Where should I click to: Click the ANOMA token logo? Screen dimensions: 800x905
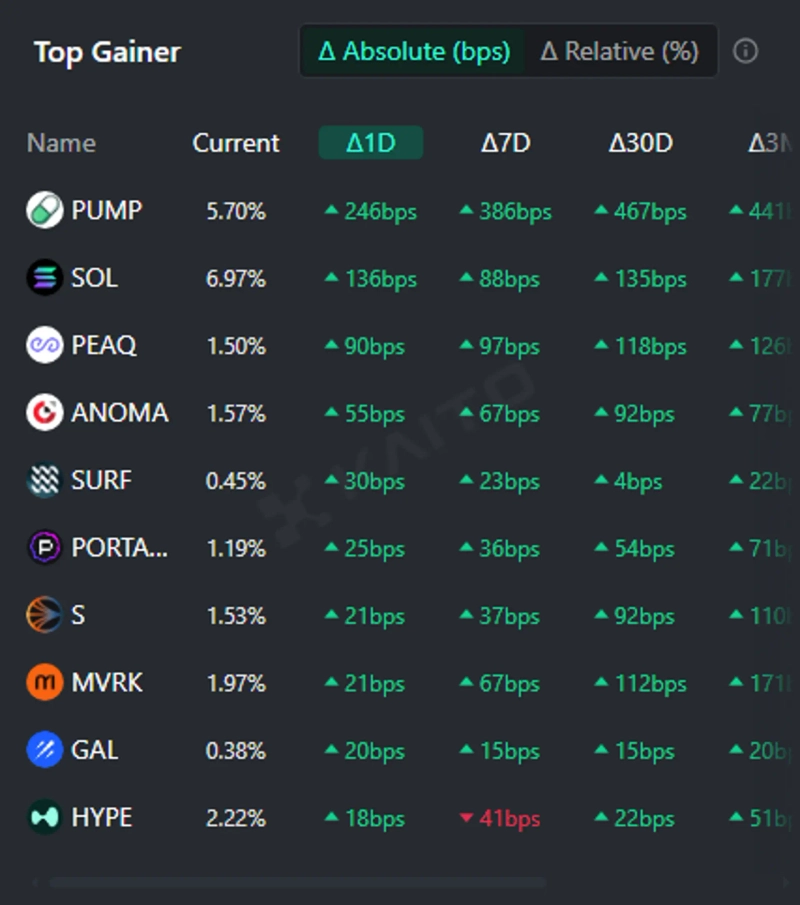44,413
